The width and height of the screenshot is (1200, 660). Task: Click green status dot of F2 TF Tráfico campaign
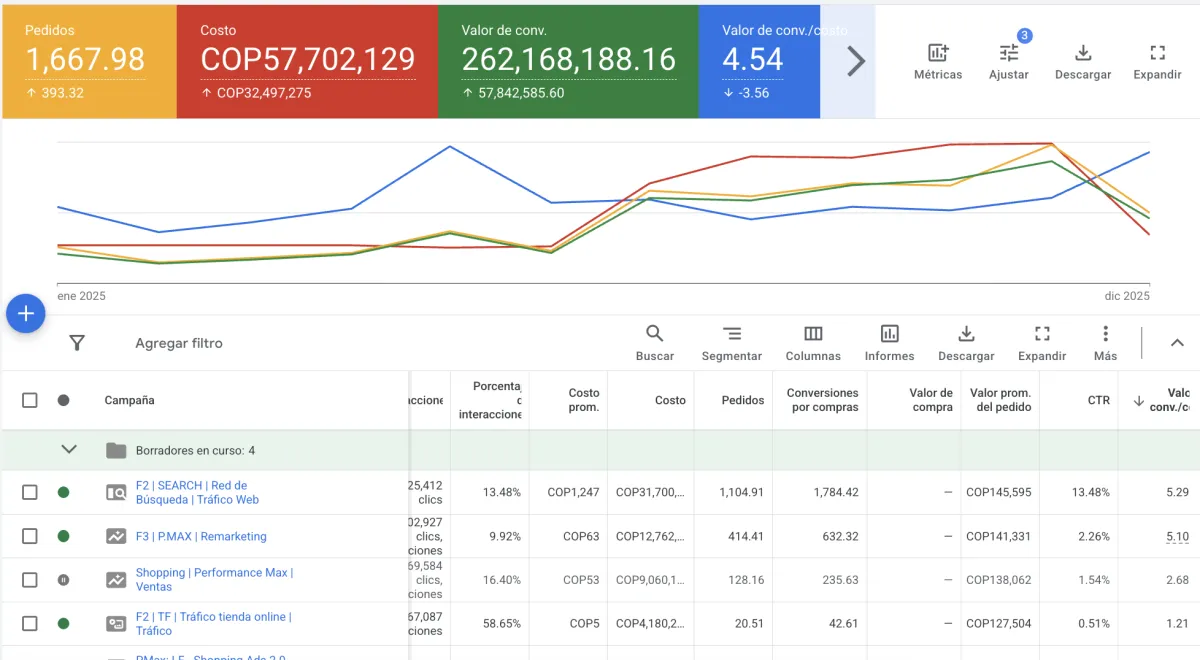63,624
